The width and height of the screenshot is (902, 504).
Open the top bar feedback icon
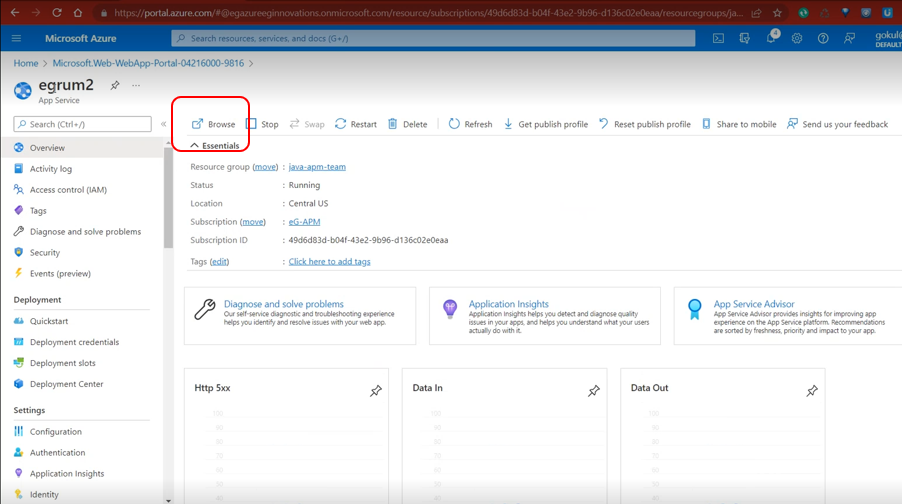coord(849,38)
